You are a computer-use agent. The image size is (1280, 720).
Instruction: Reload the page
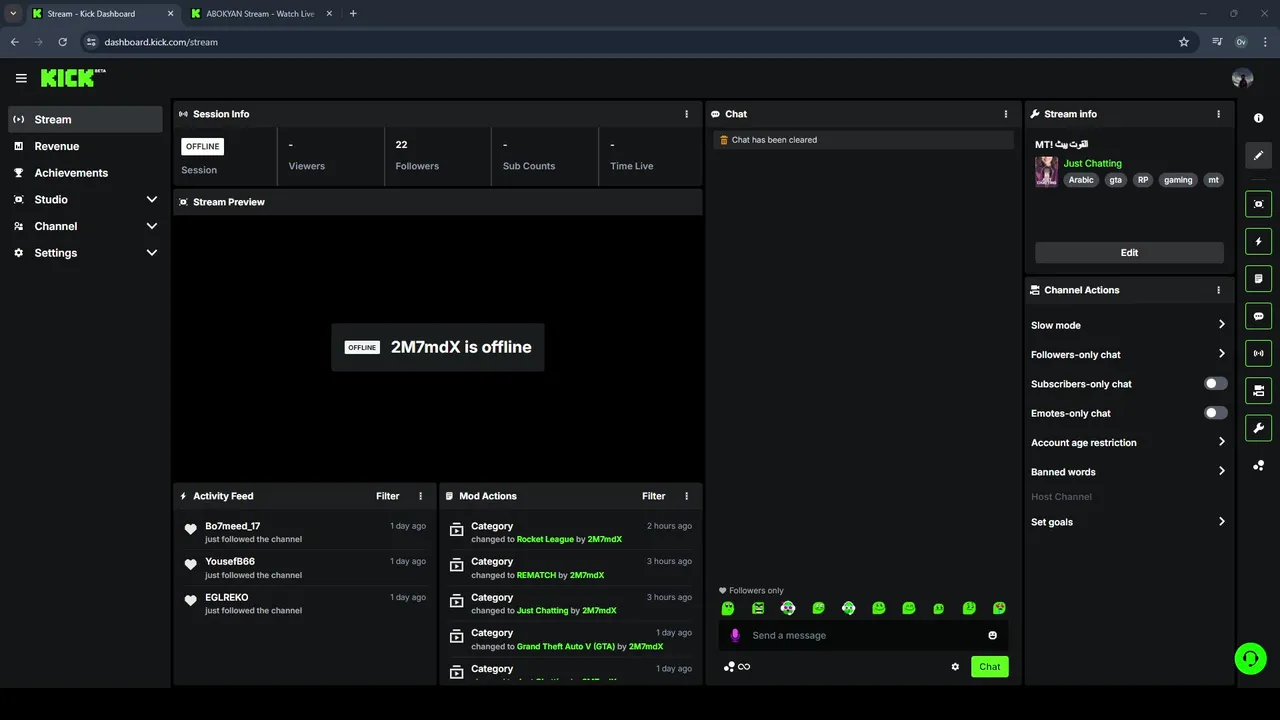pos(62,42)
